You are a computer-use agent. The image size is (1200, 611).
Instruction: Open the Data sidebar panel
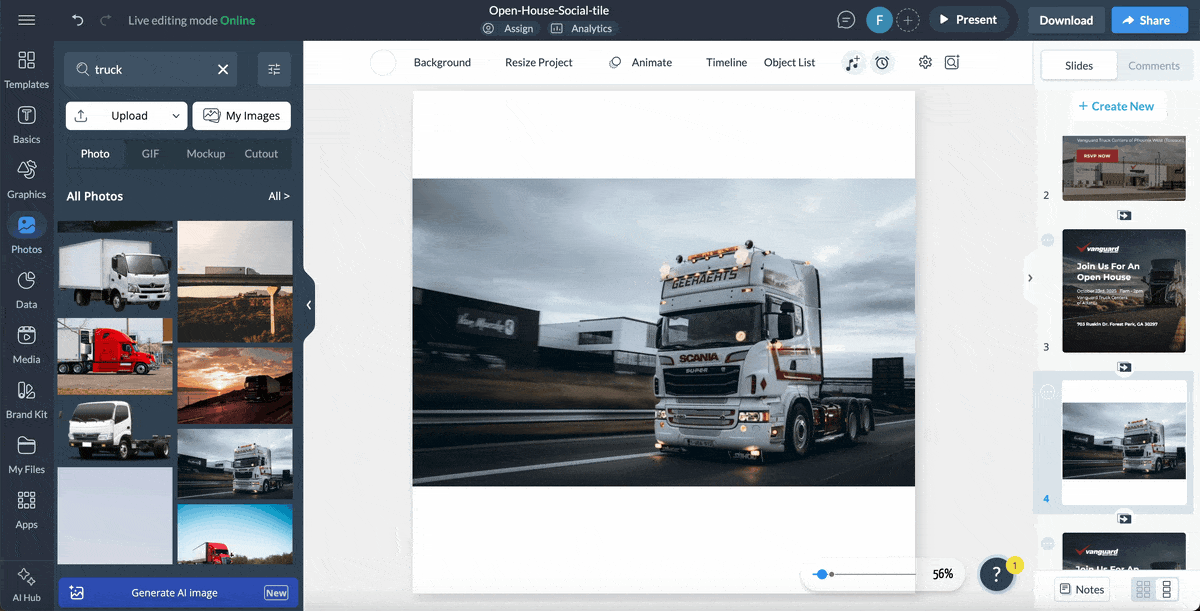pos(27,290)
